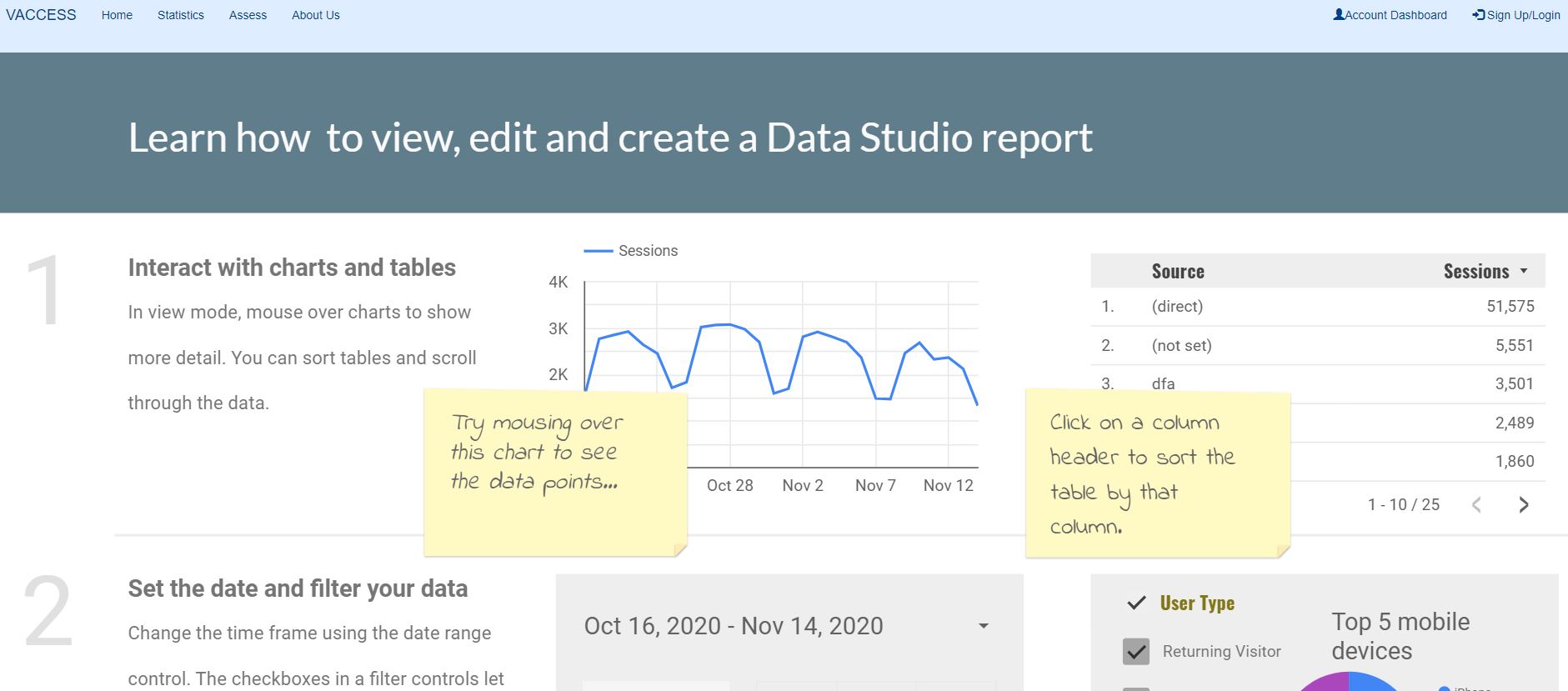Select the (direct) source row
Image resolution: width=1568 pixels, height=691 pixels.
point(1318,306)
